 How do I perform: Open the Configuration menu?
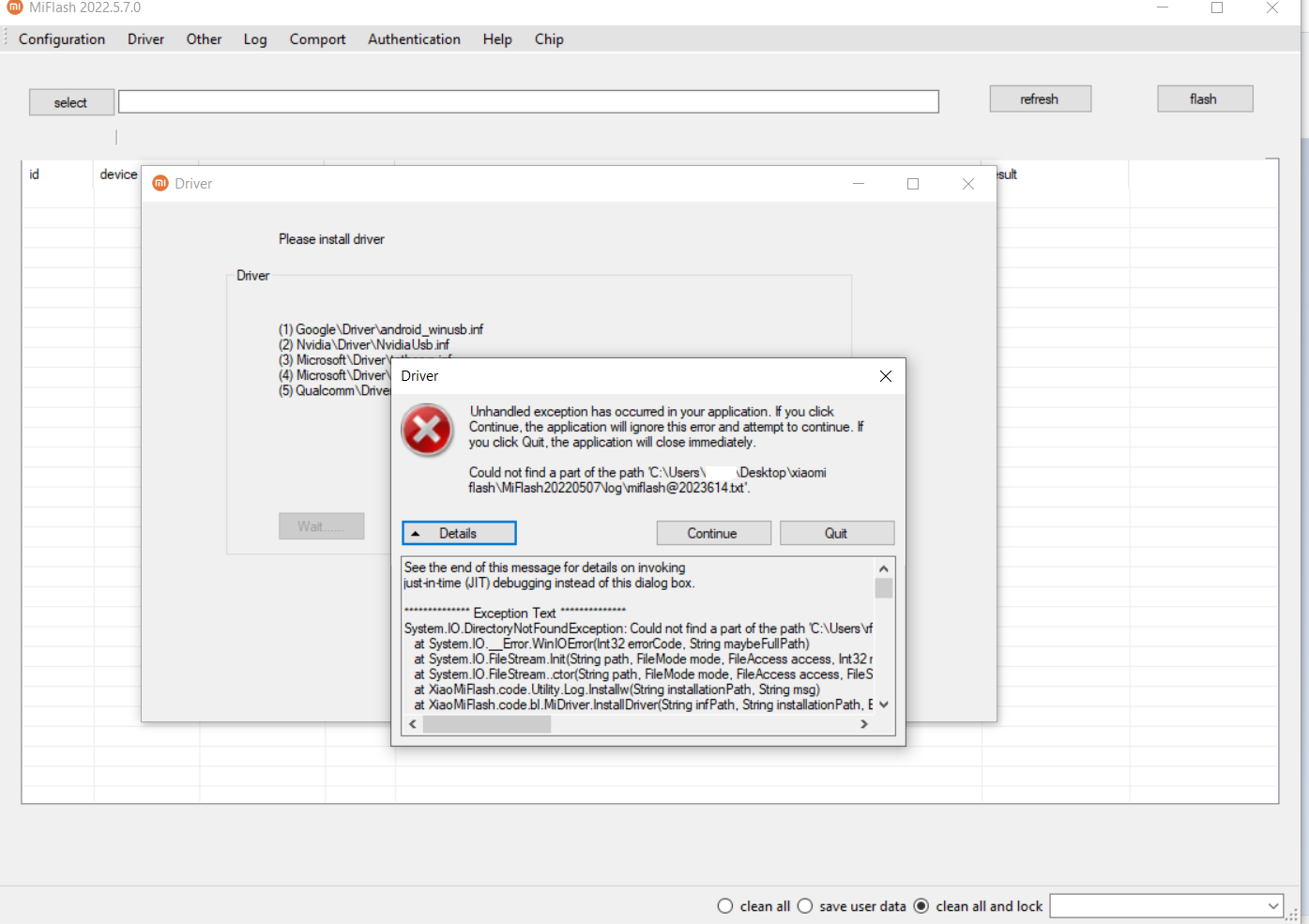coord(62,39)
